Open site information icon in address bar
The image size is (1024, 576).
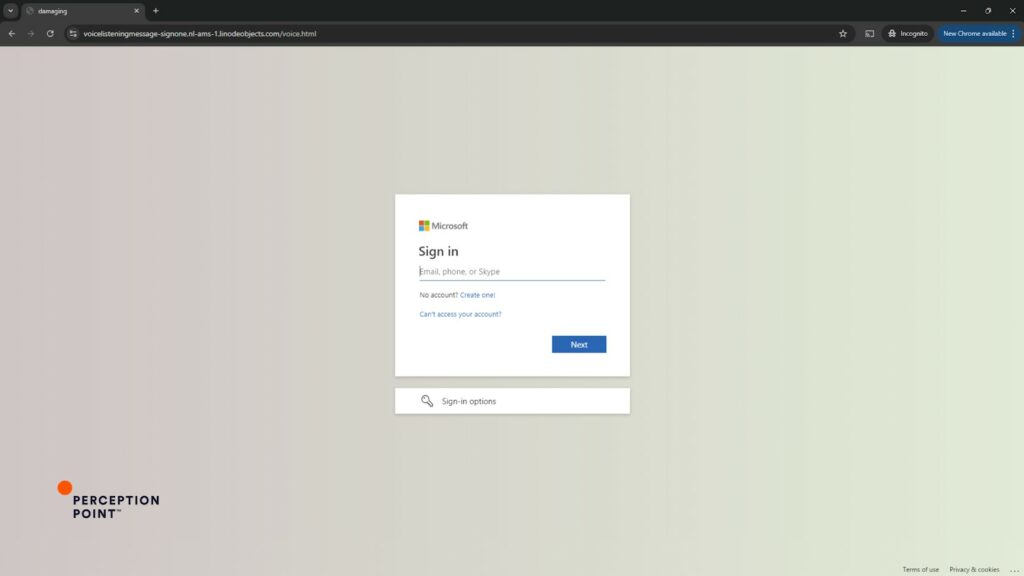[x=73, y=33]
